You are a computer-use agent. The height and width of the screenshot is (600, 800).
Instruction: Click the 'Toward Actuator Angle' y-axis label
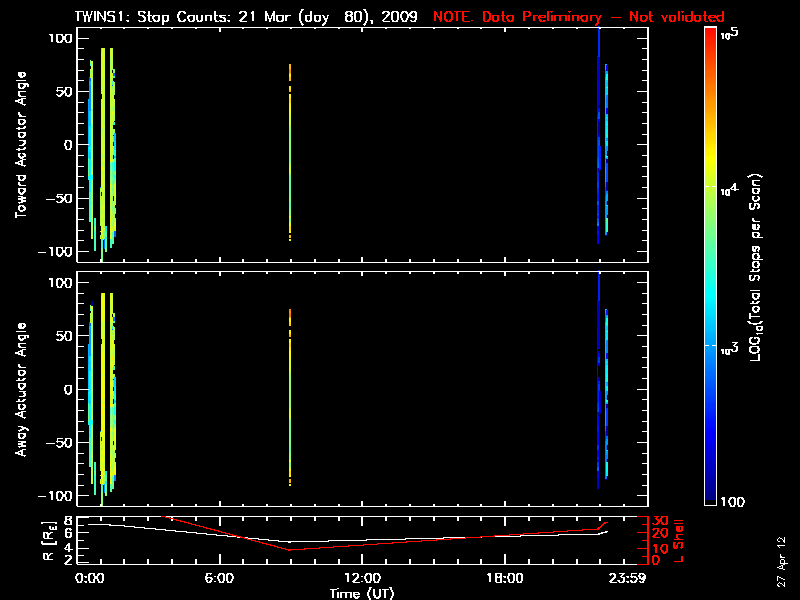pyautogui.click(x=20, y=145)
